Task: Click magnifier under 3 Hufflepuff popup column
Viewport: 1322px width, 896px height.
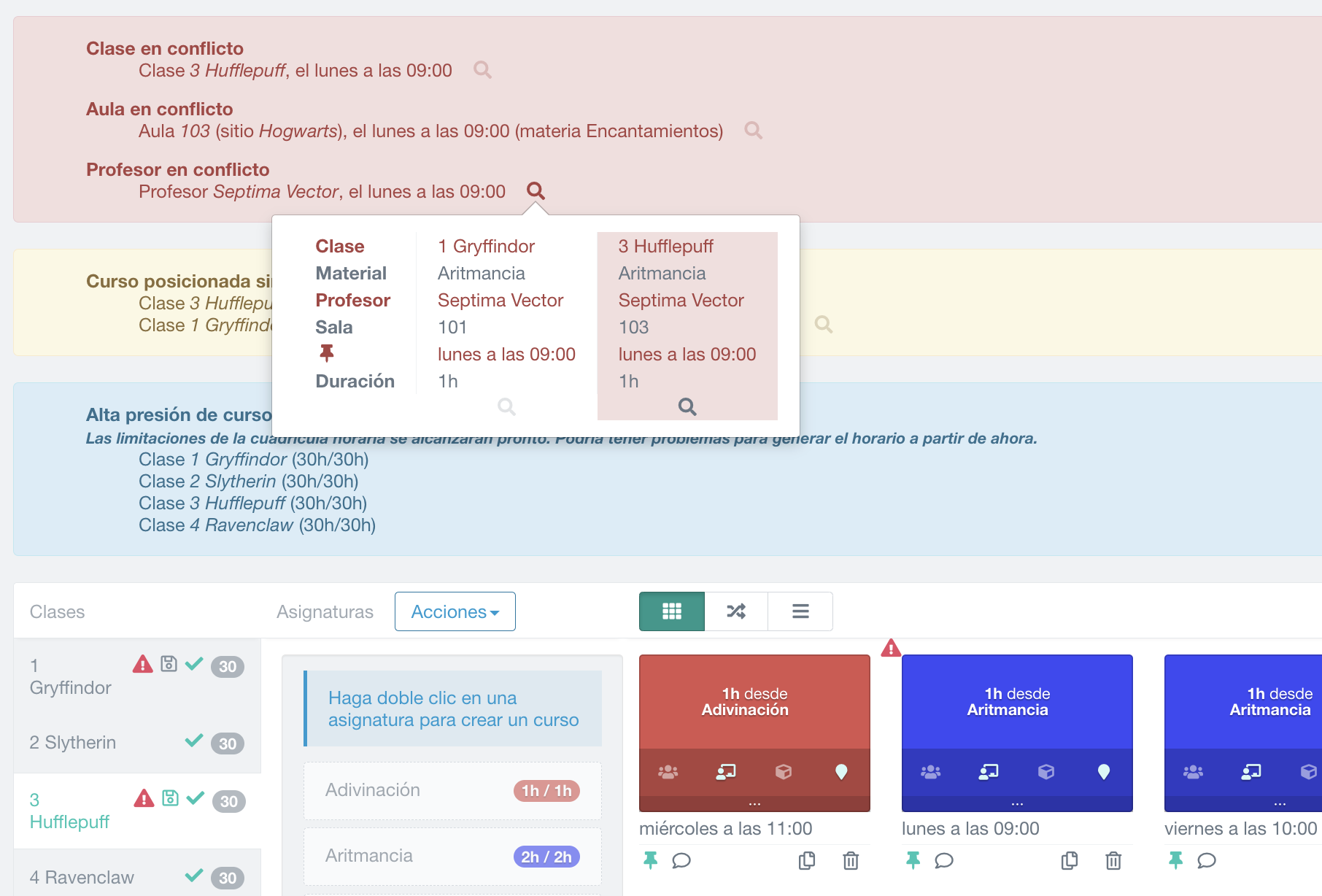Action: point(687,406)
